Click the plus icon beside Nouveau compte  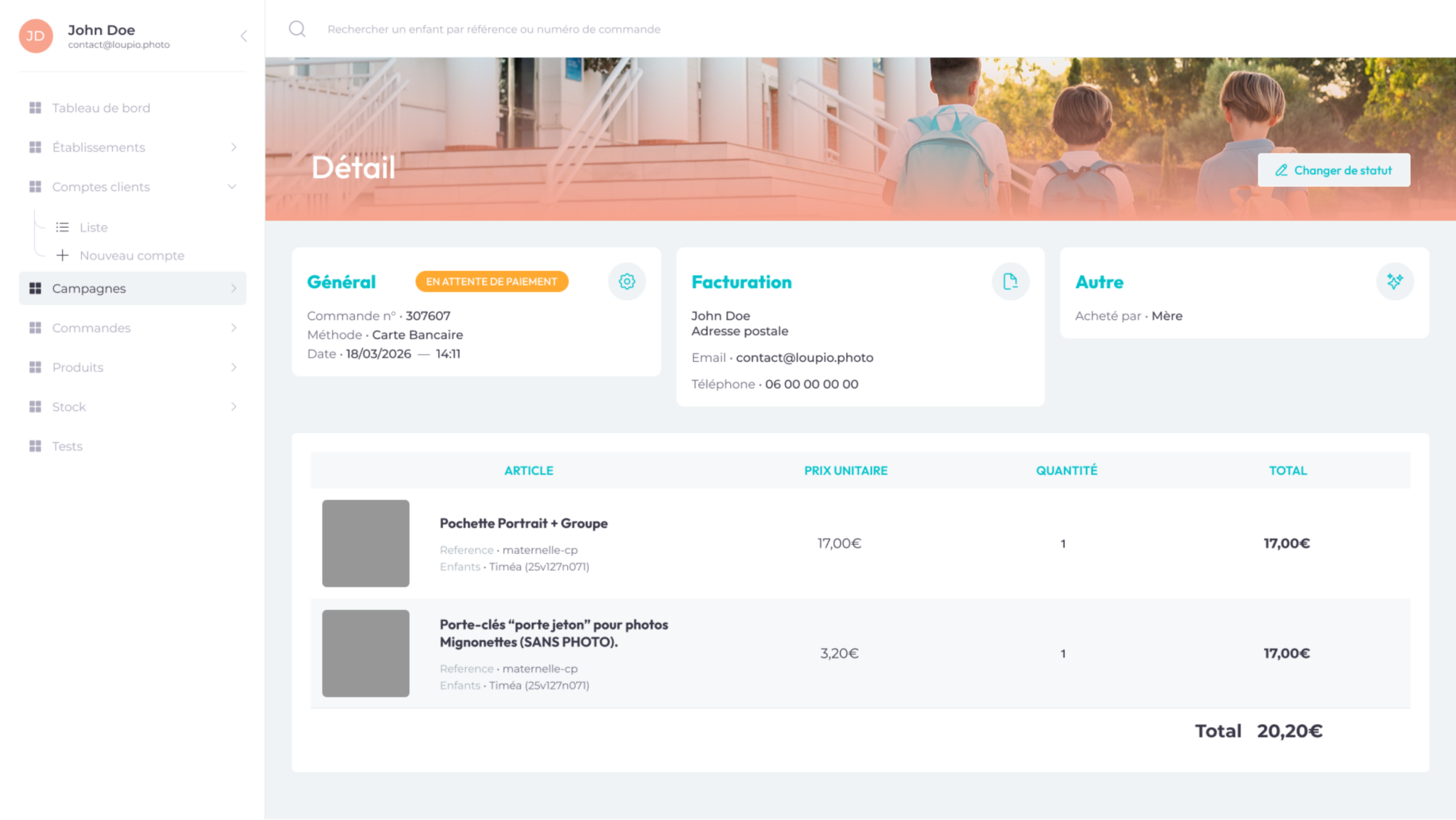point(63,255)
